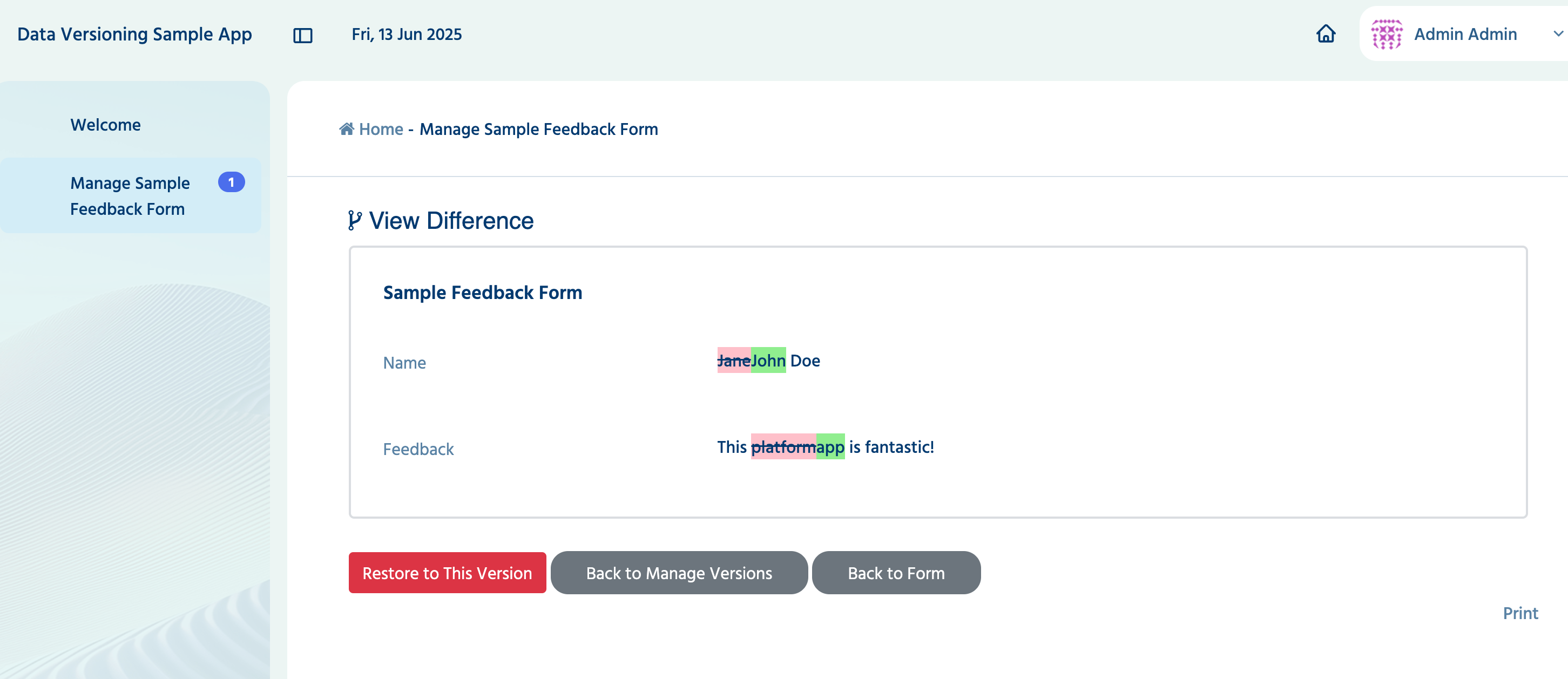Click the Admin Admin avatar image
The height and width of the screenshot is (679, 1568).
click(x=1387, y=34)
